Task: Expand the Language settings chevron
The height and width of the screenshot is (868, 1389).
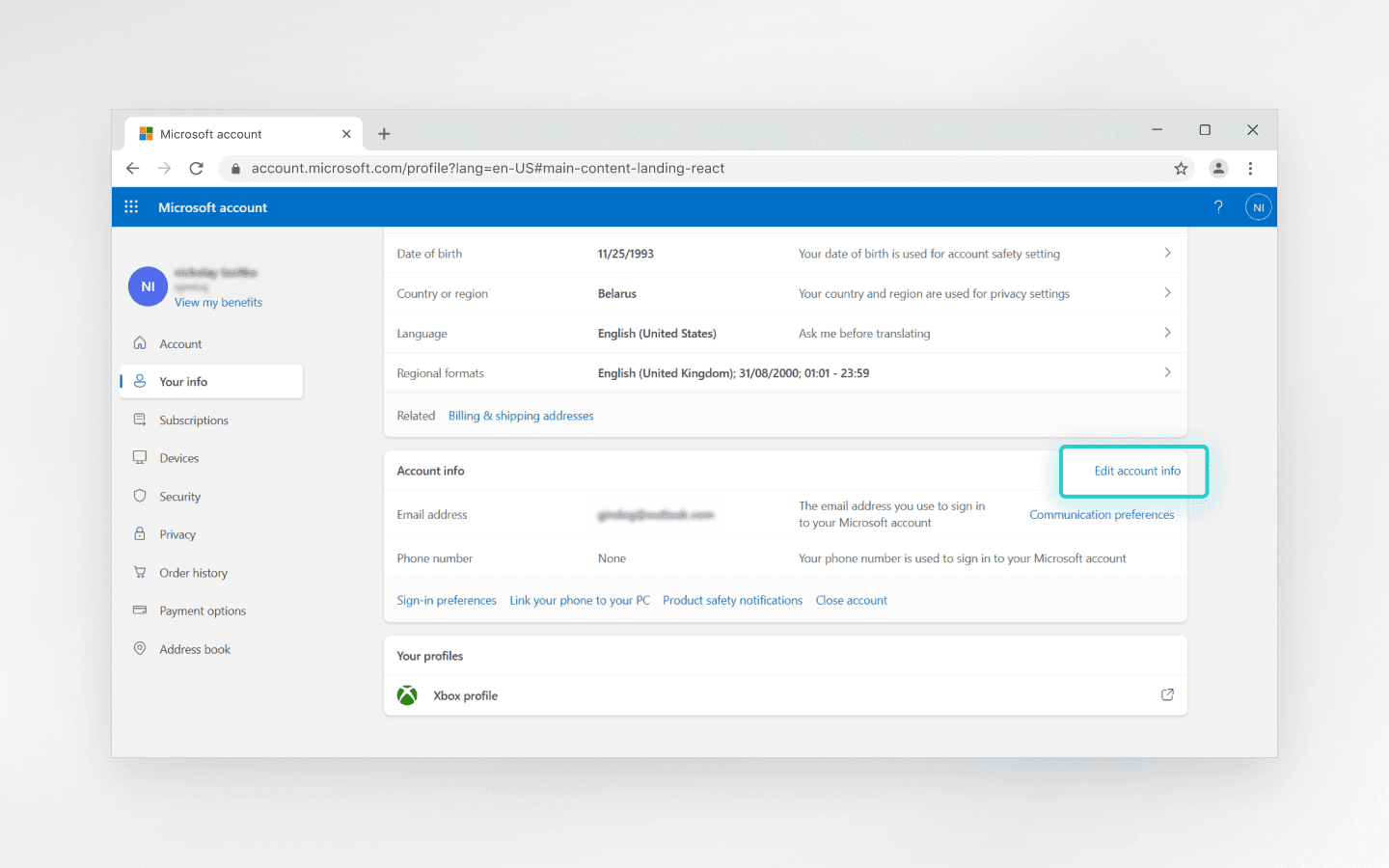Action: 1167,333
